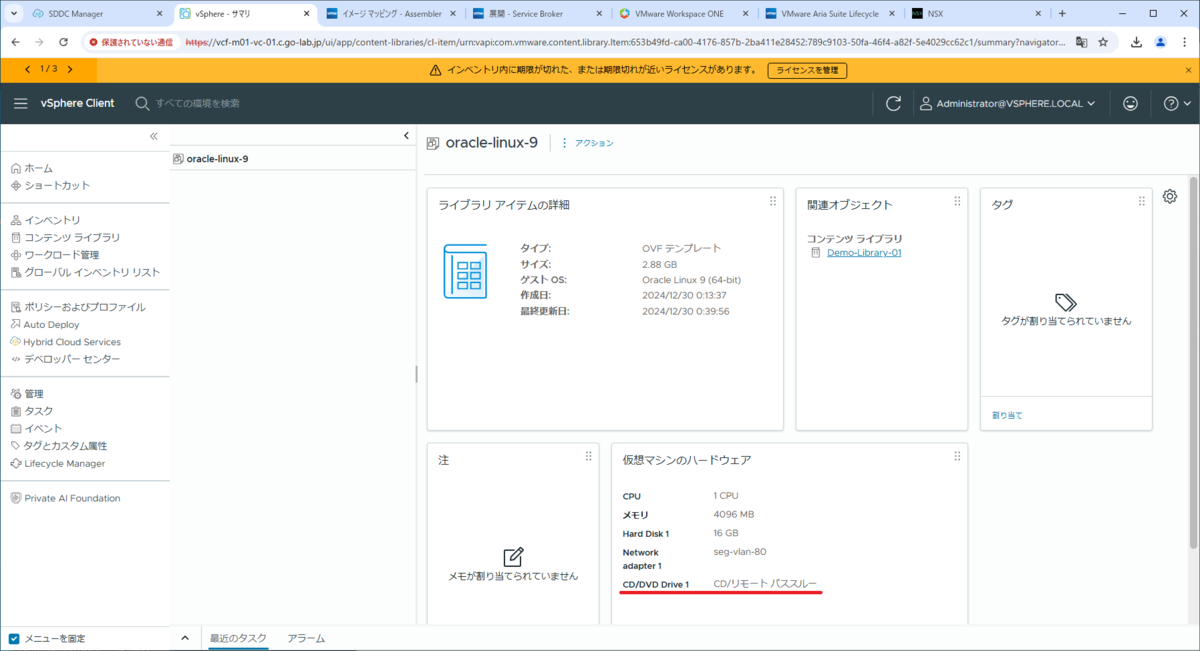Screen dimensions: 1200x651
Task: Switch to アラーム tab
Action: (x=306, y=638)
